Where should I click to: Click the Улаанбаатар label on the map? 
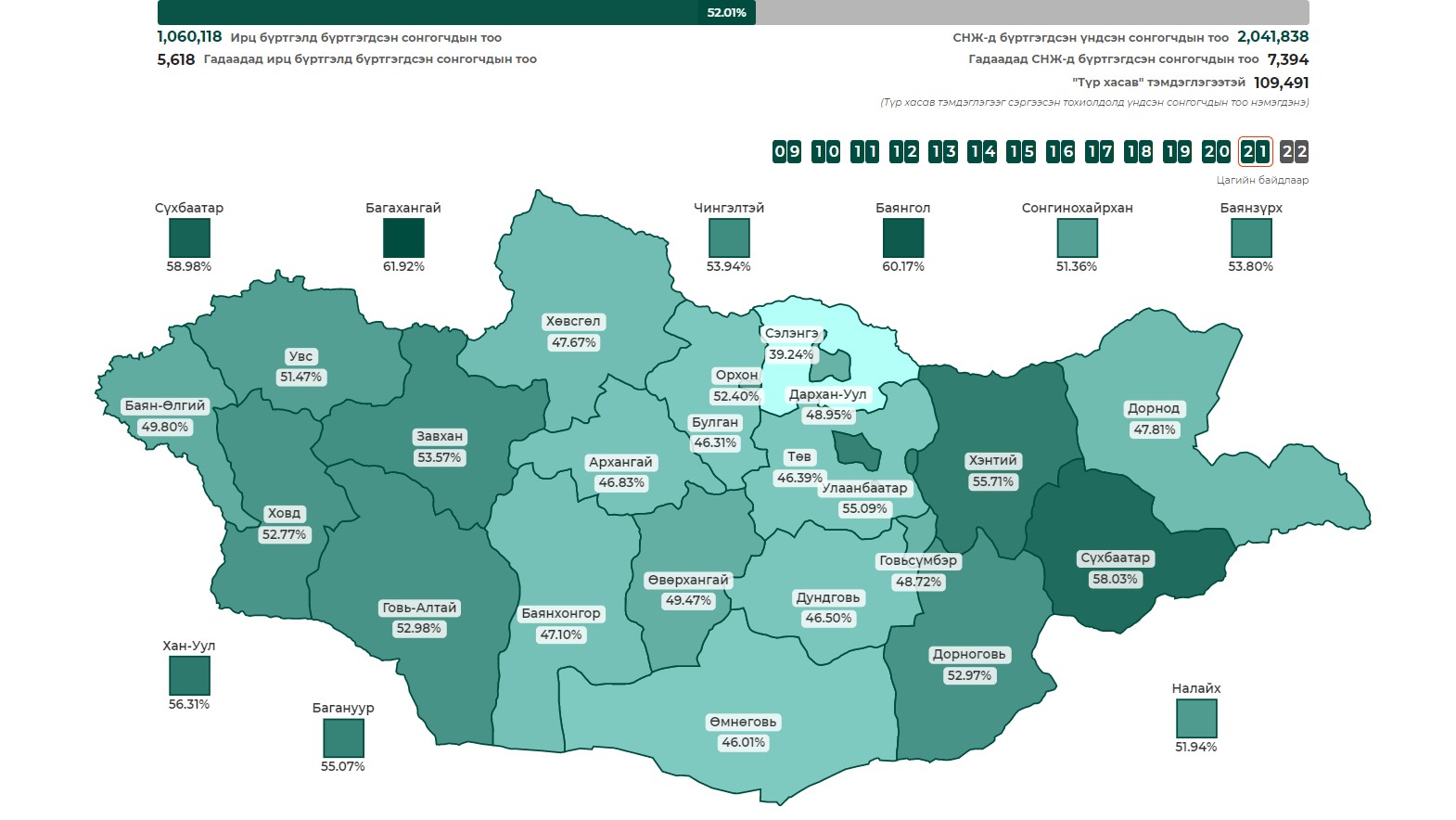[x=864, y=488]
